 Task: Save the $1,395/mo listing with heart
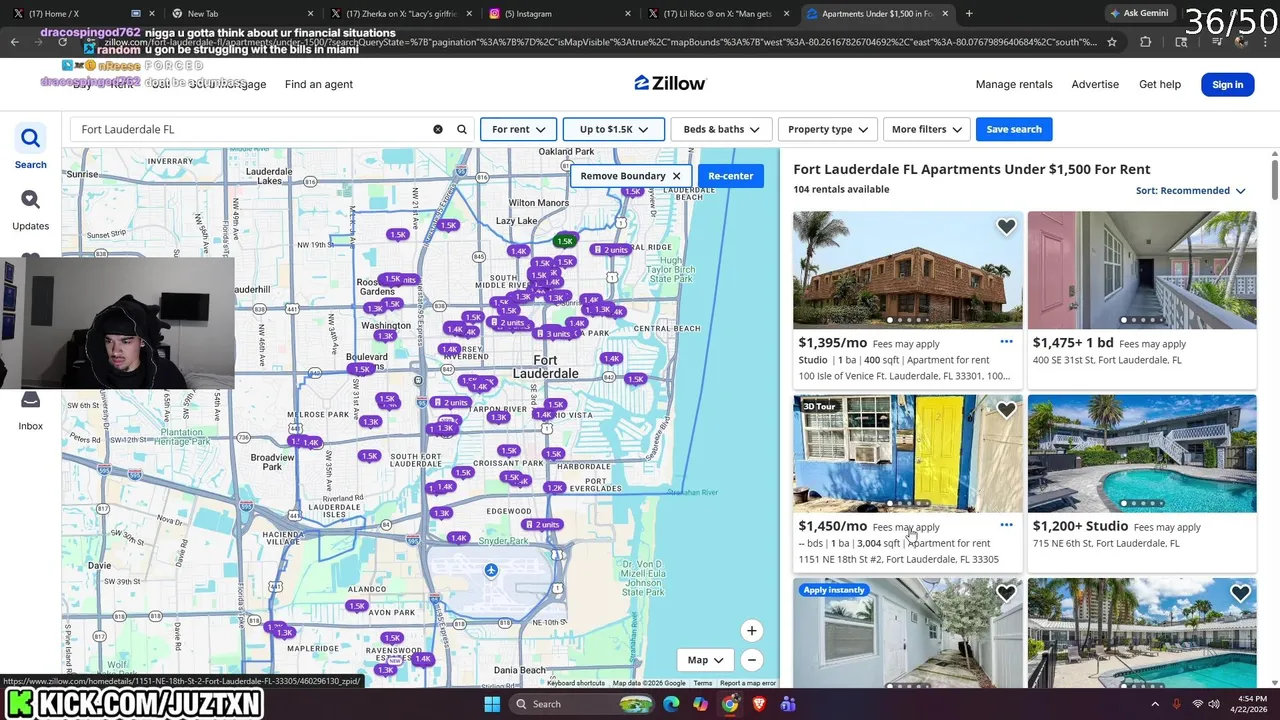1006,227
